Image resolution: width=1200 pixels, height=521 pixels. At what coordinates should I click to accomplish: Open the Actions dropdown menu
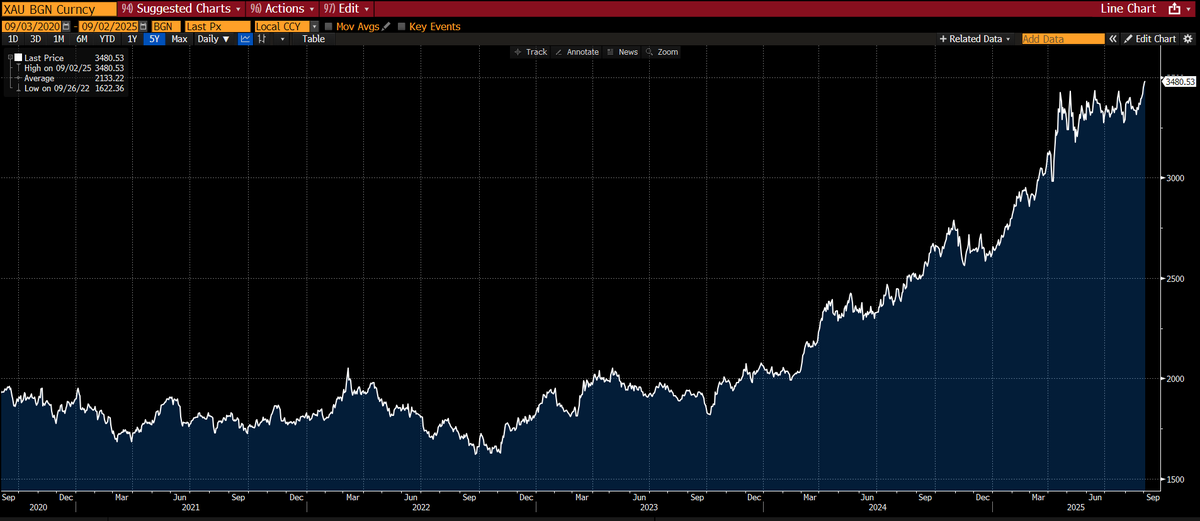[283, 9]
